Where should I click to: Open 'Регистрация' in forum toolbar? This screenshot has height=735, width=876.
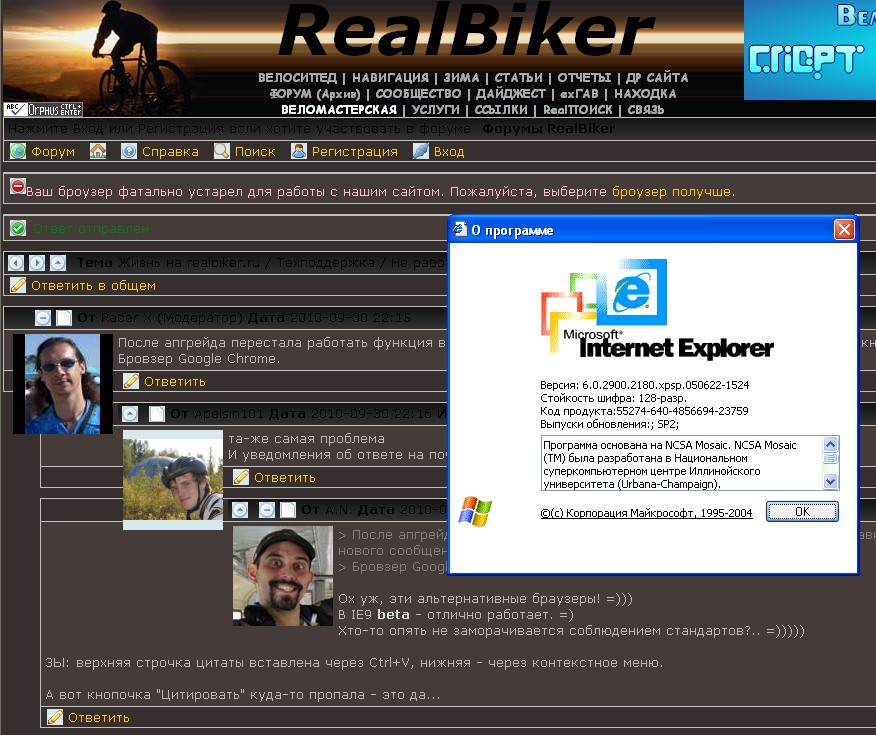[x=354, y=152]
